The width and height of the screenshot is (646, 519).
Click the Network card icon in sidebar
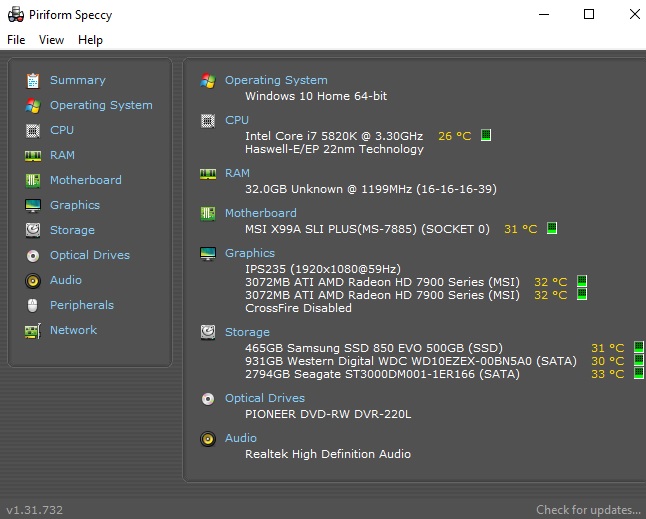(x=33, y=330)
